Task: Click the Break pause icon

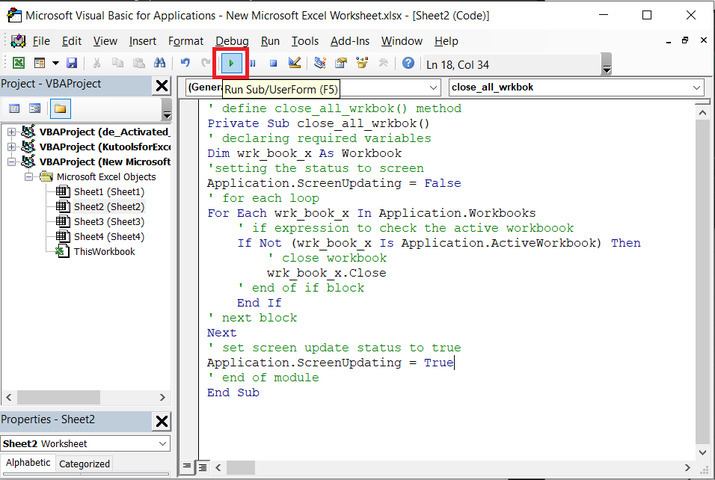Action: click(x=252, y=63)
